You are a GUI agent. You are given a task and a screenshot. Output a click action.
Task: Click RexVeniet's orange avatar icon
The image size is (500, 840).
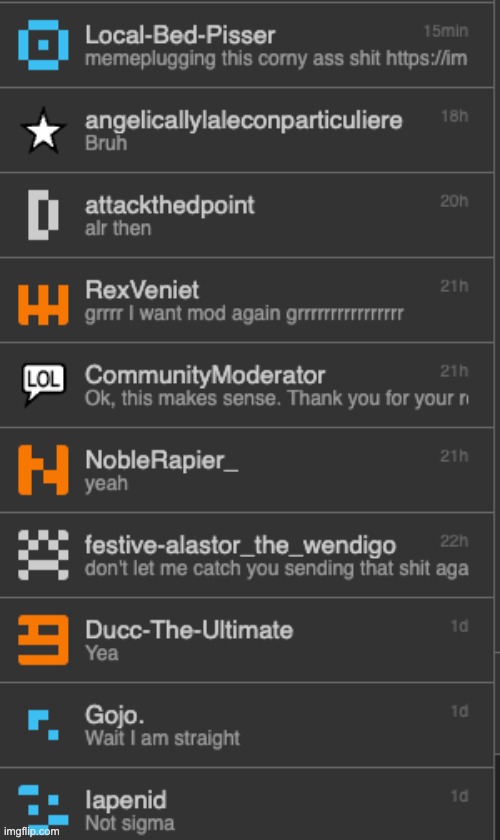(43, 305)
